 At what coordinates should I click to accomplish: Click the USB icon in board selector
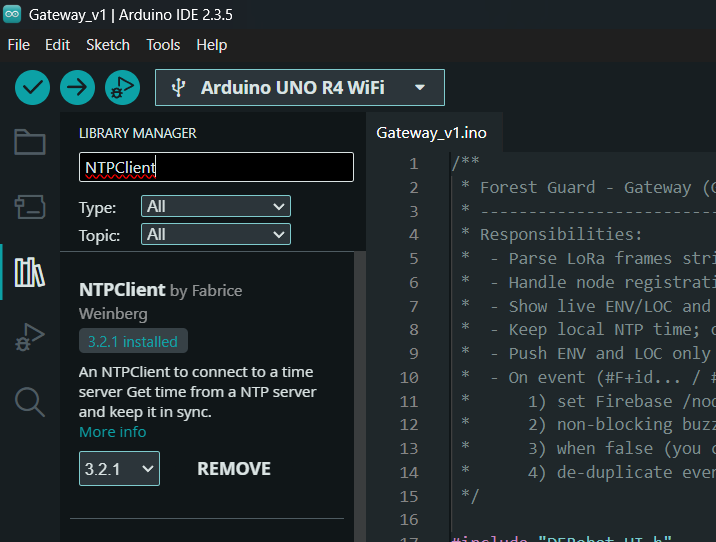point(178,87)
